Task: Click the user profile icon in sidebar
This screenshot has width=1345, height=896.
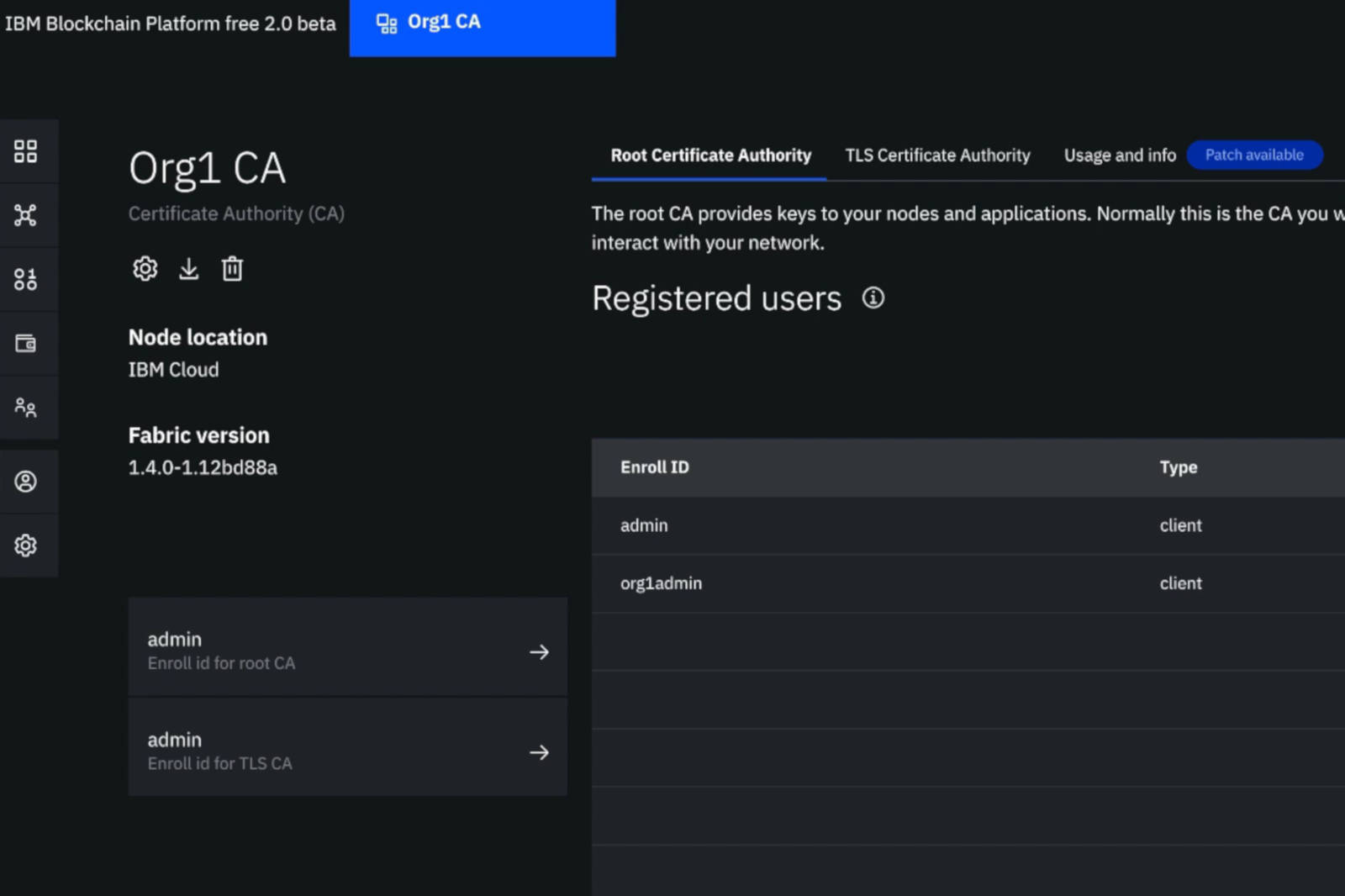Action: pos(25,481)
